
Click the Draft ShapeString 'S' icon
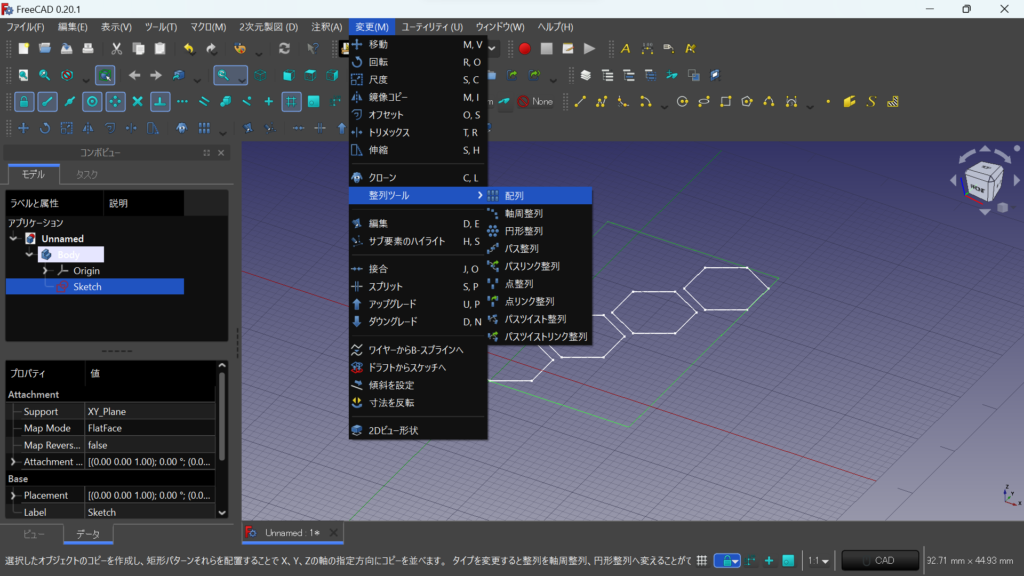click(871, 101)
